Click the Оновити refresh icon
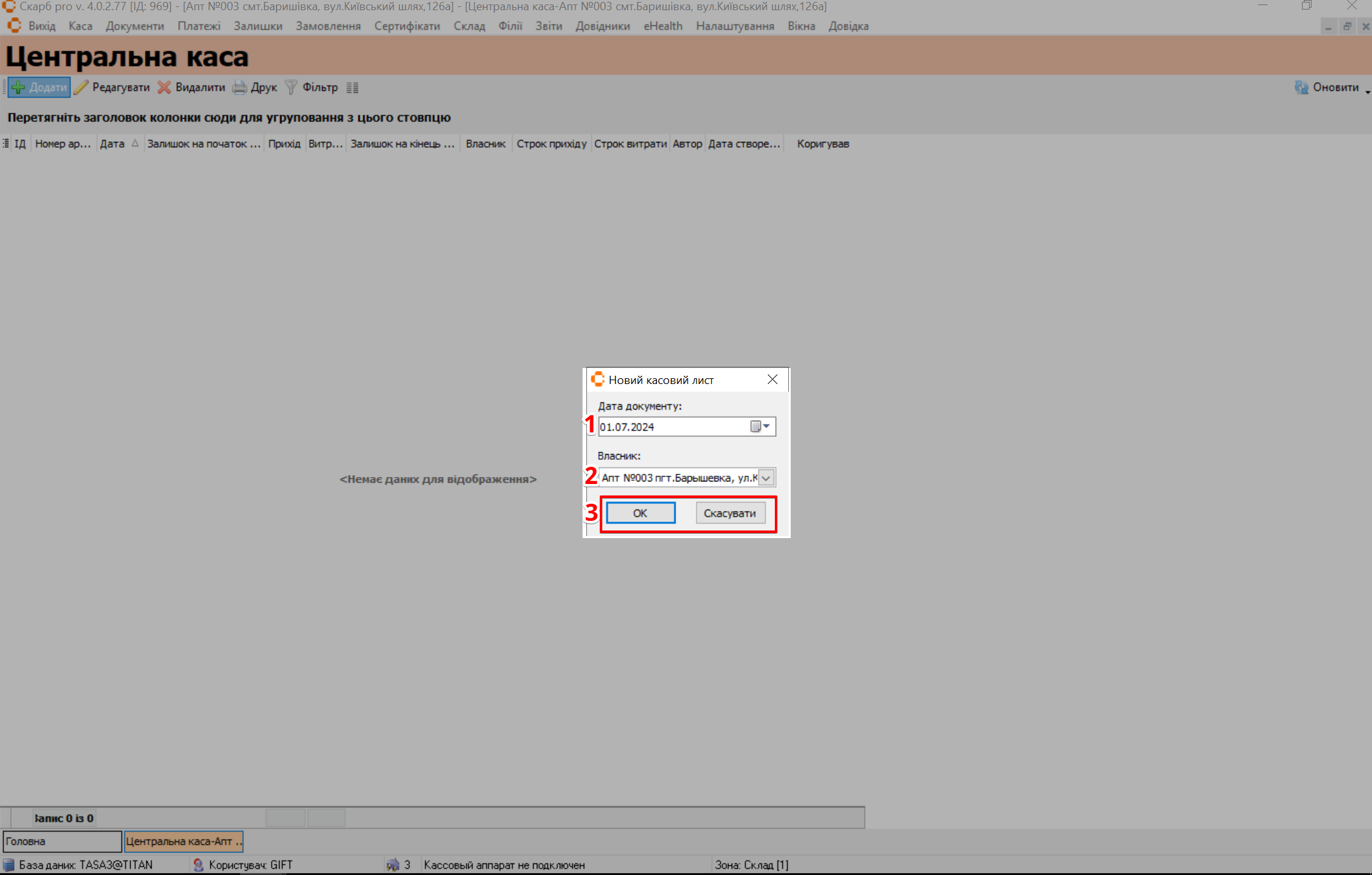 pyautogui.click(x=1301, y=87)
